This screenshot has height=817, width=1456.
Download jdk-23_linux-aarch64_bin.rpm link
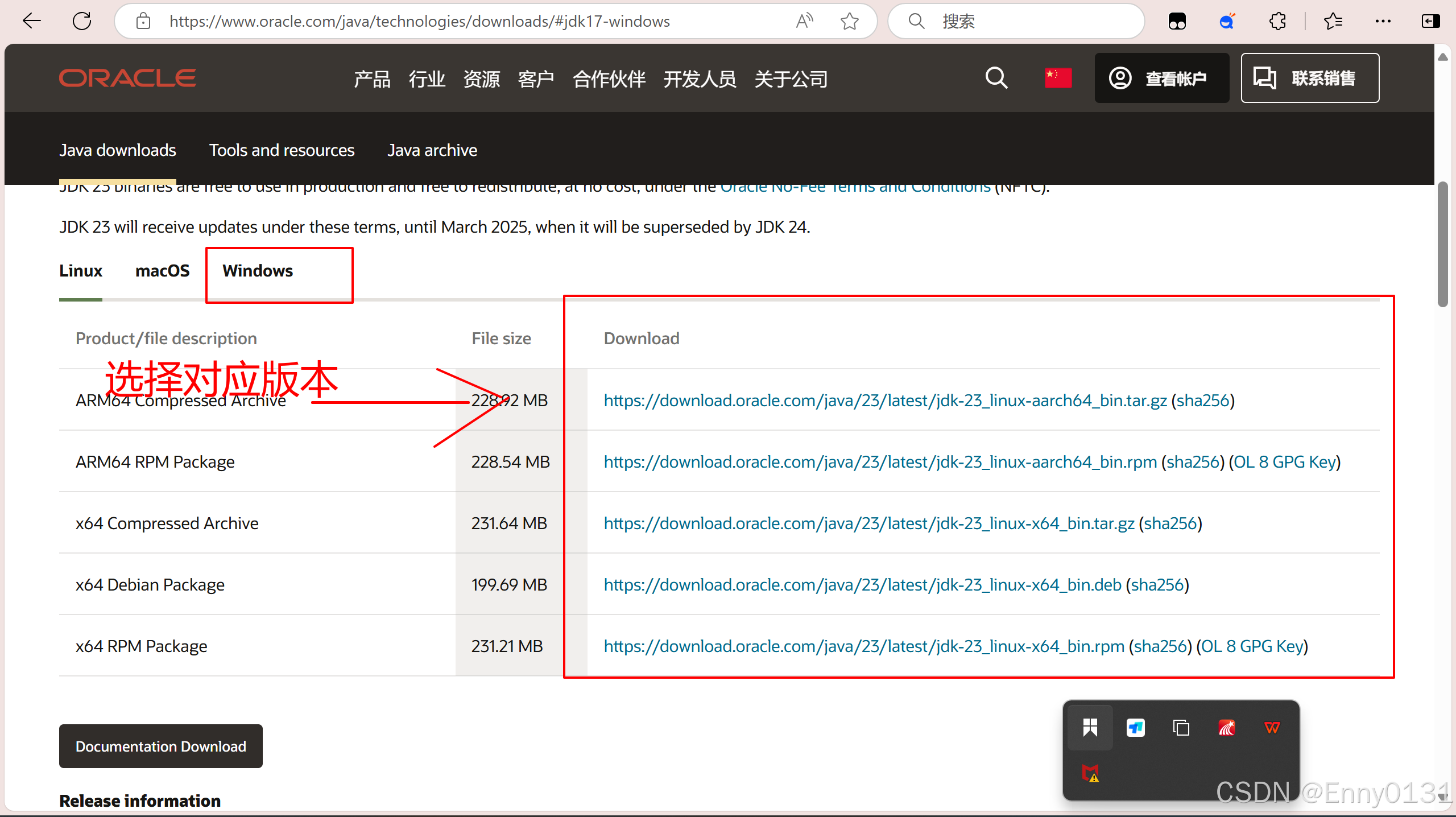pos(880,462)
